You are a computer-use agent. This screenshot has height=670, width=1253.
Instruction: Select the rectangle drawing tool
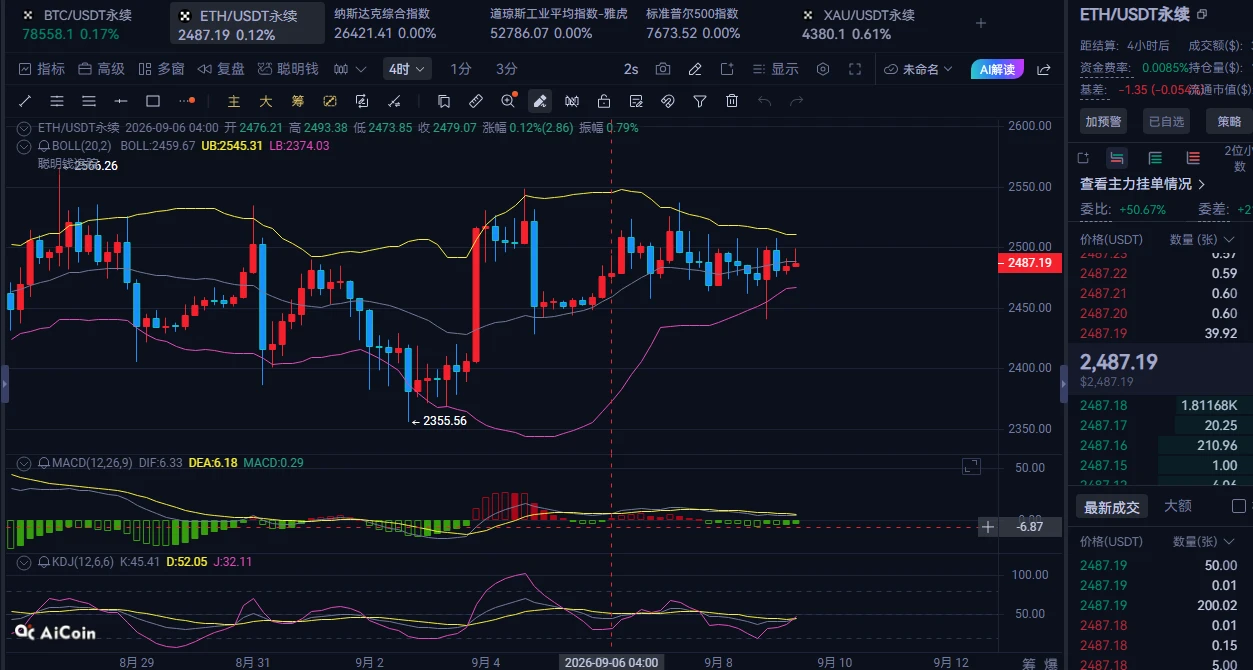[153, 101]
